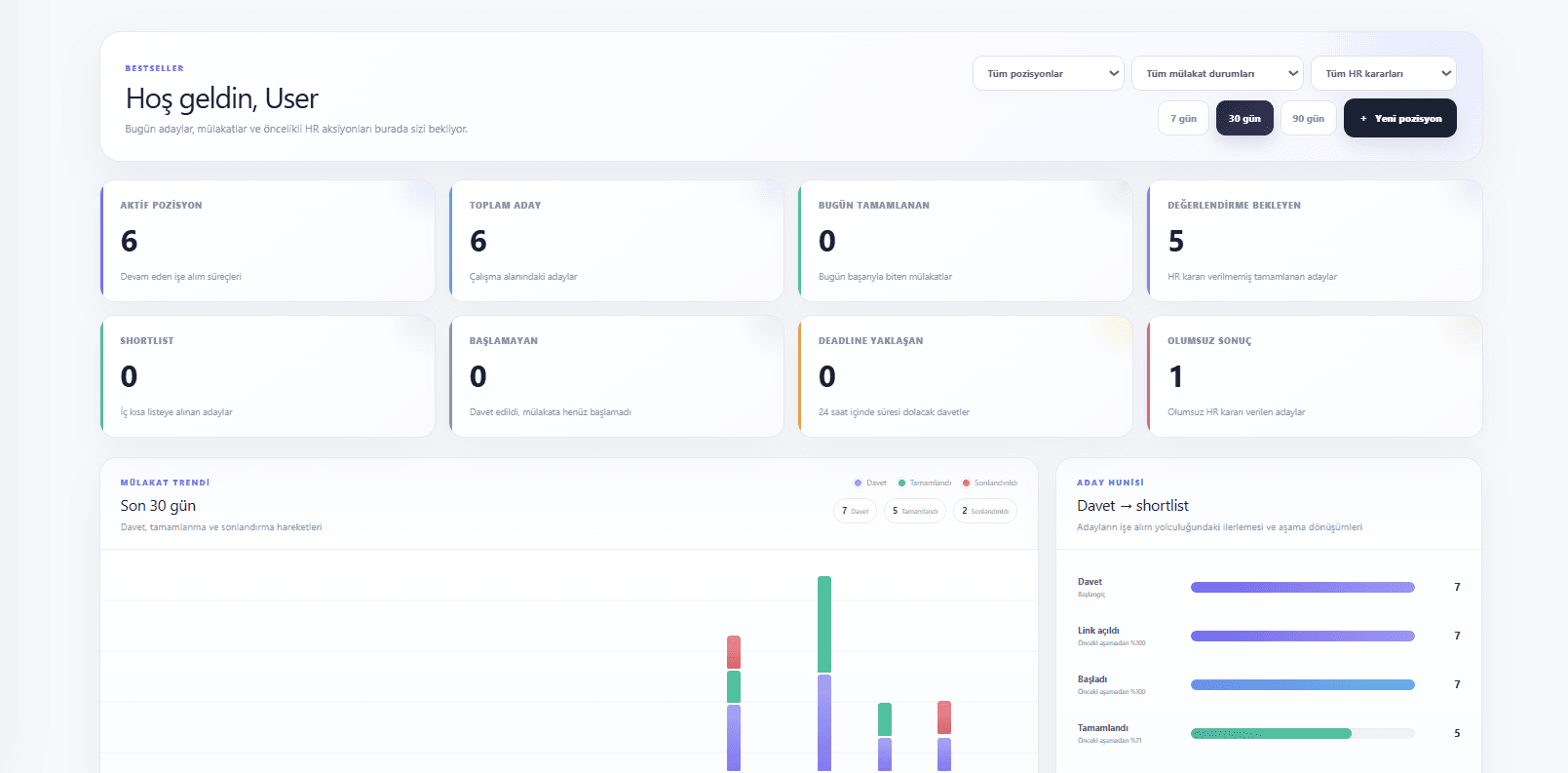Switch to the 90 gün range
The width and height of the screenshot is (1568, 773).
pyautogui.click(x=1308, y=118)
